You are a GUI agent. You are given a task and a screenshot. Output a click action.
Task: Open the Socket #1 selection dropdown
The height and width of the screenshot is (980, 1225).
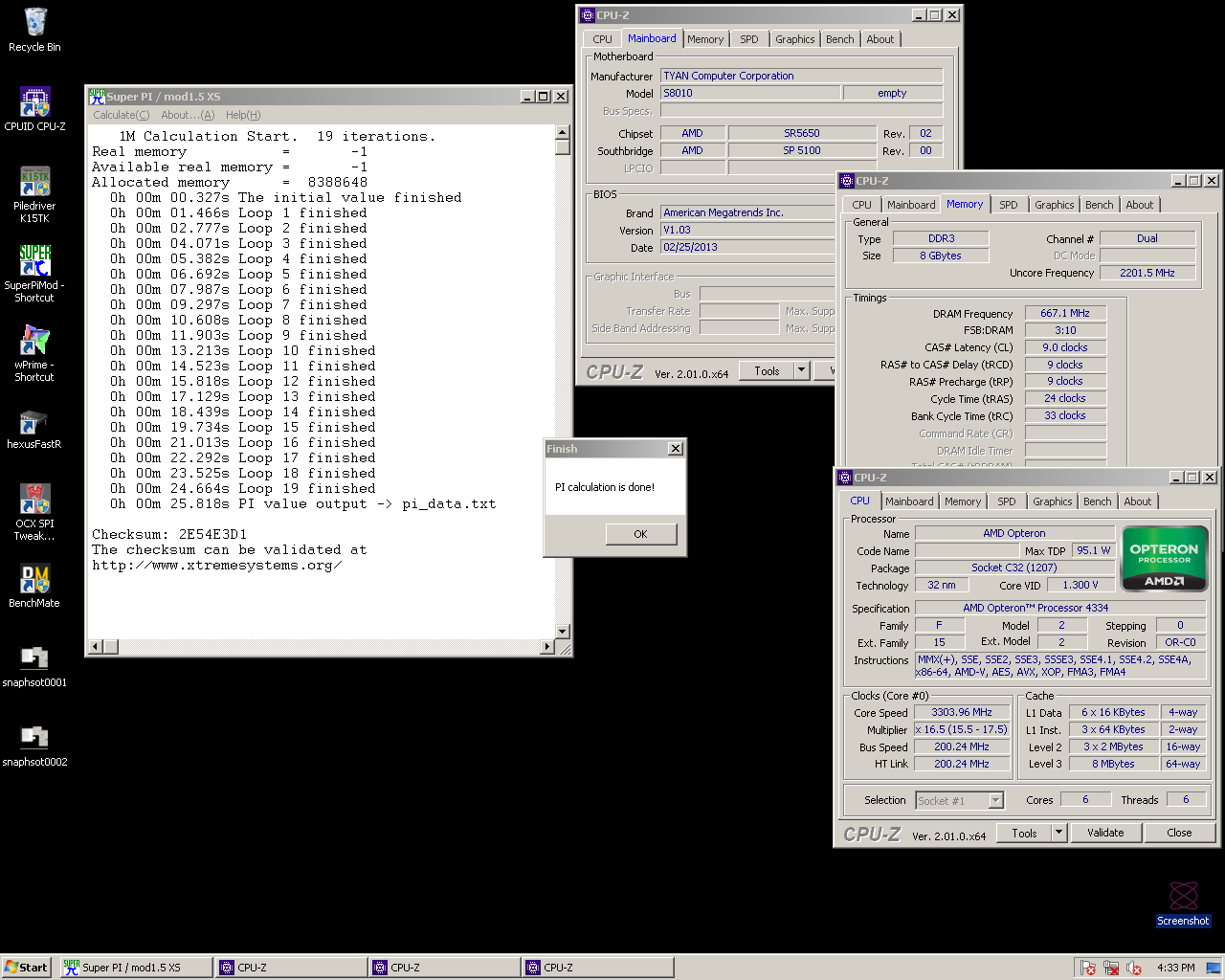click(995, 800)
